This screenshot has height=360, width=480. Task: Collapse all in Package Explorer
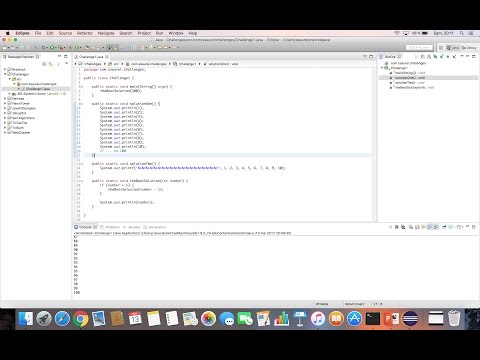(x=44, y=64)
